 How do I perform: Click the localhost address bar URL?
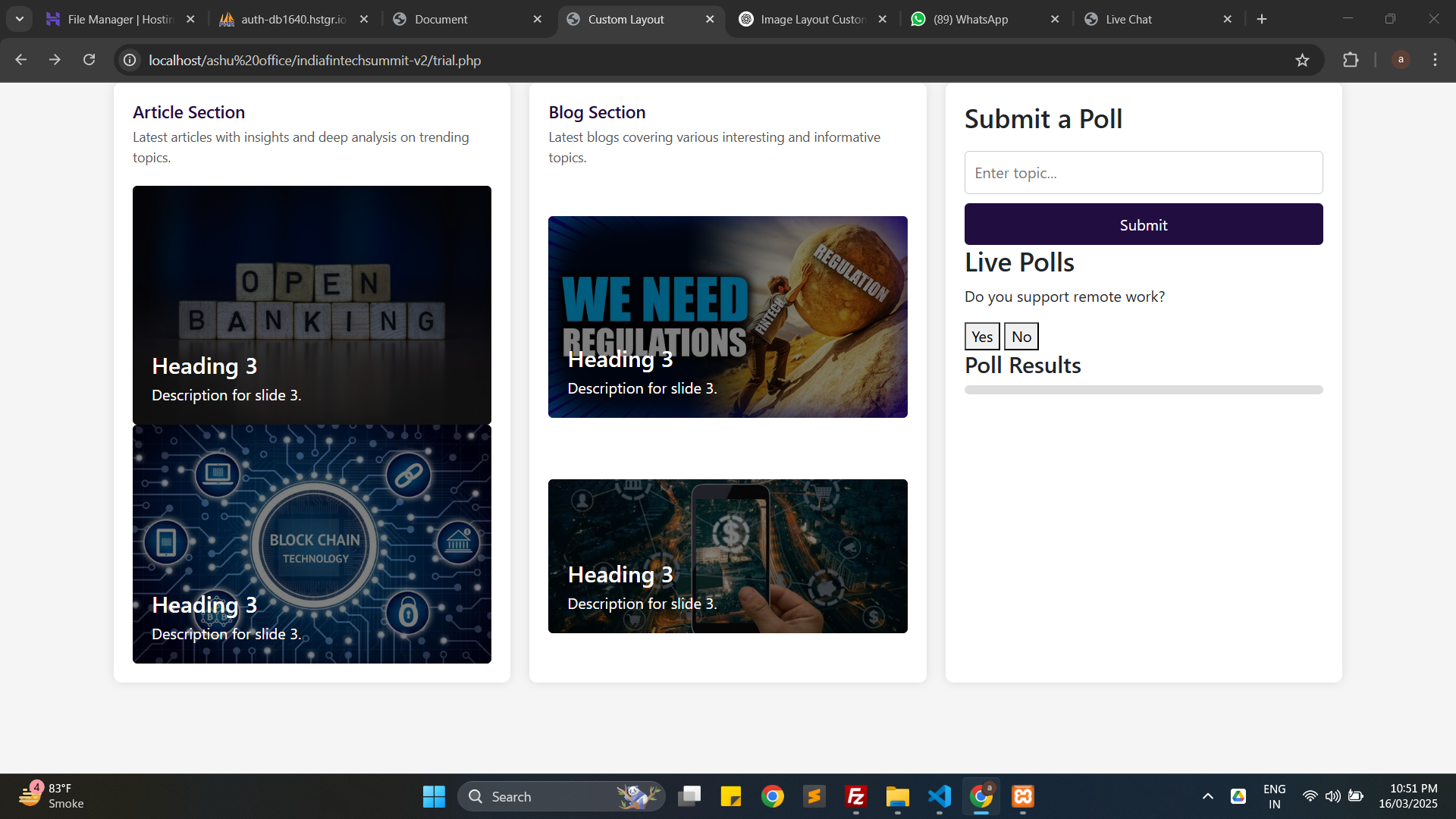(x=315, y=60)
